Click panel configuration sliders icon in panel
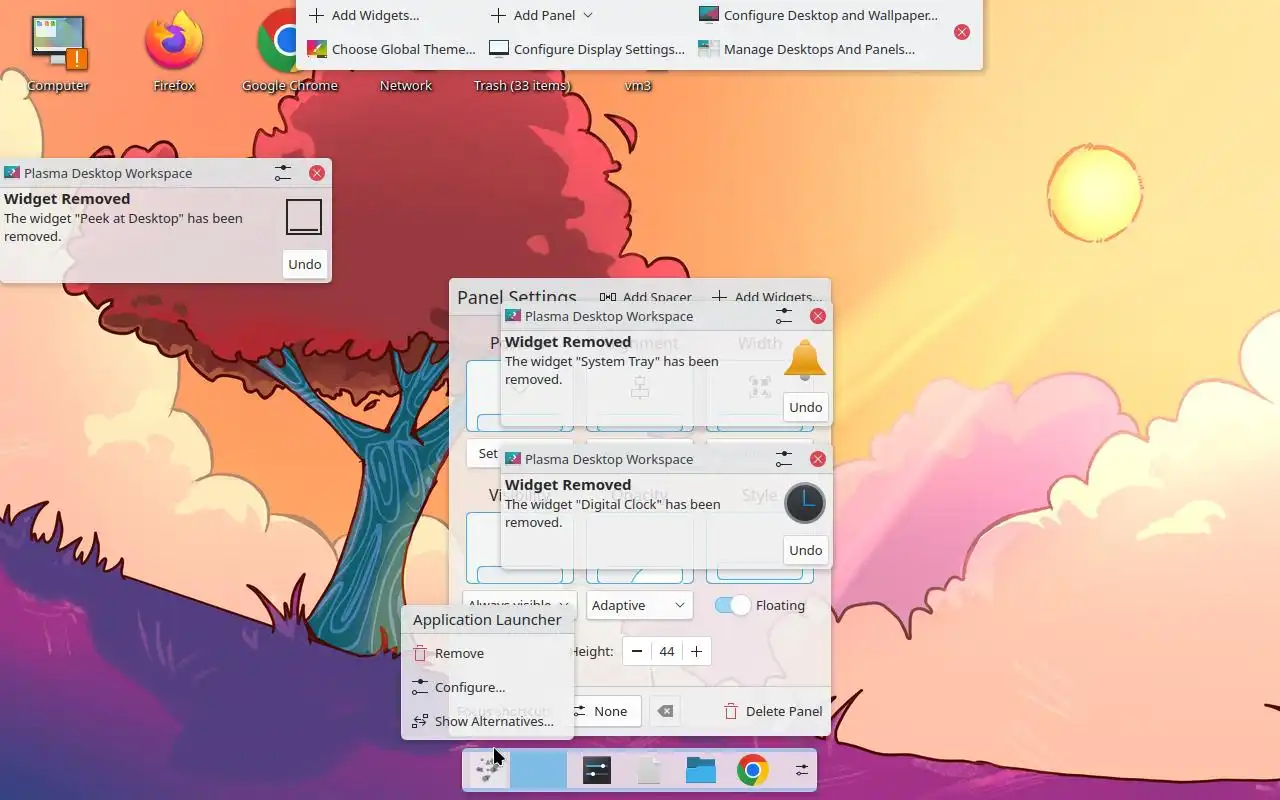 [802, 770]
